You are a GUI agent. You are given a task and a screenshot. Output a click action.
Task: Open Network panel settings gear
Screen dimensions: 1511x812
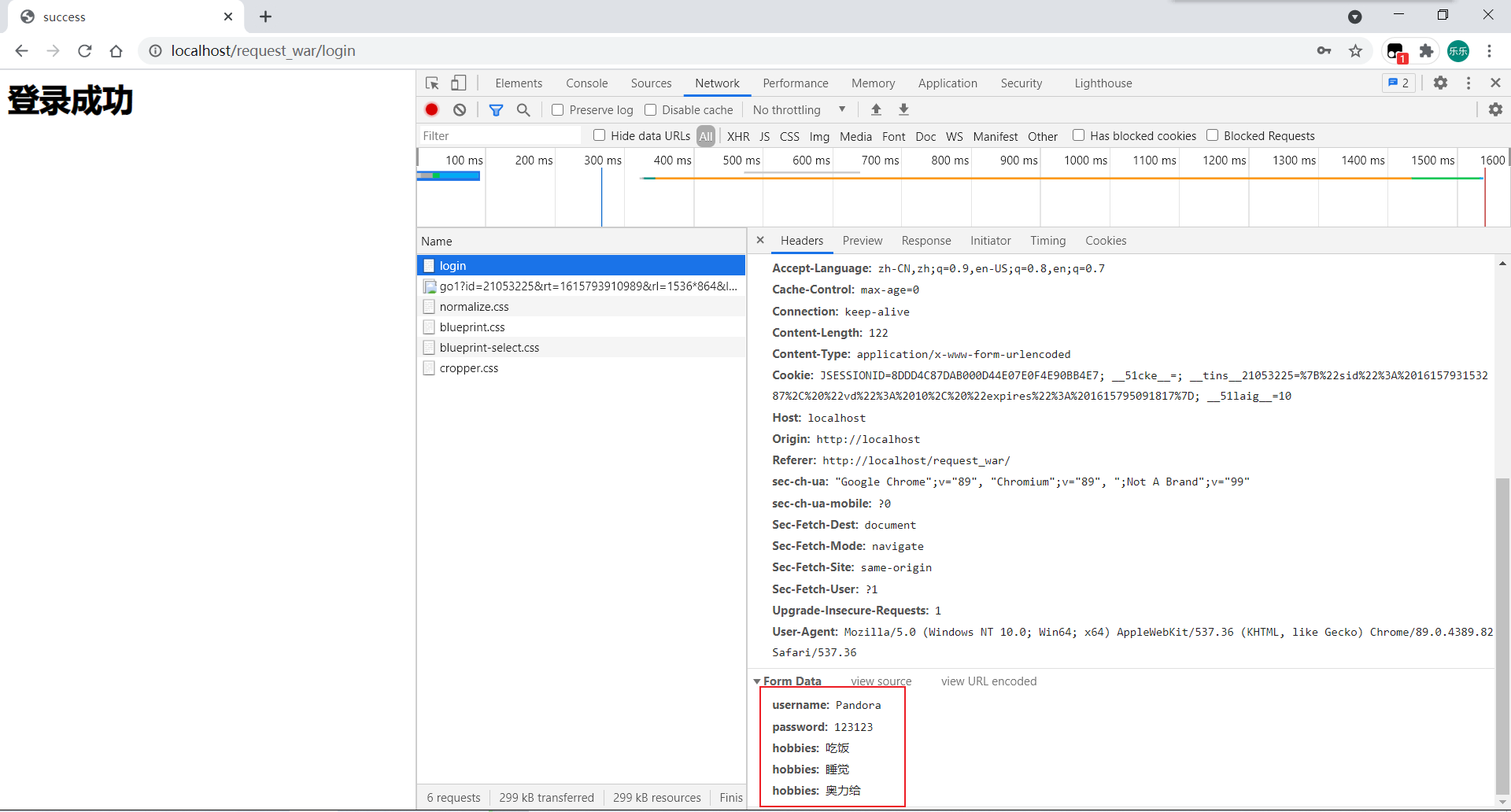tap(1495, 110)
